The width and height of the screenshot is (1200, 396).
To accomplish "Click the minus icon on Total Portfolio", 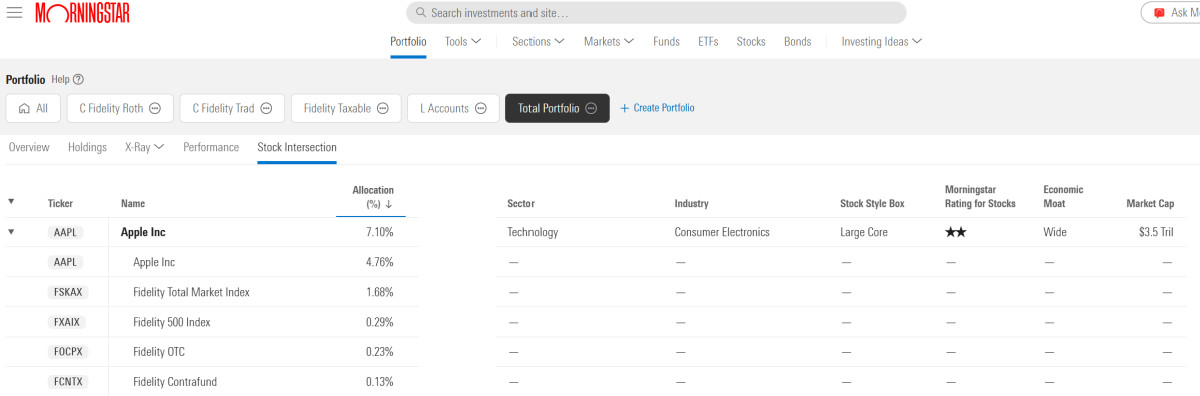I will coord(591,108).
